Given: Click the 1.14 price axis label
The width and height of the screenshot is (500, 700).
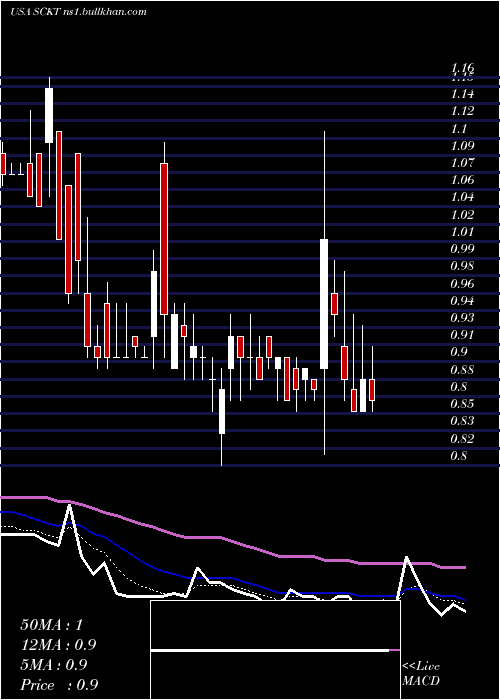Looking at the screenshot, I should pos(462,94).
